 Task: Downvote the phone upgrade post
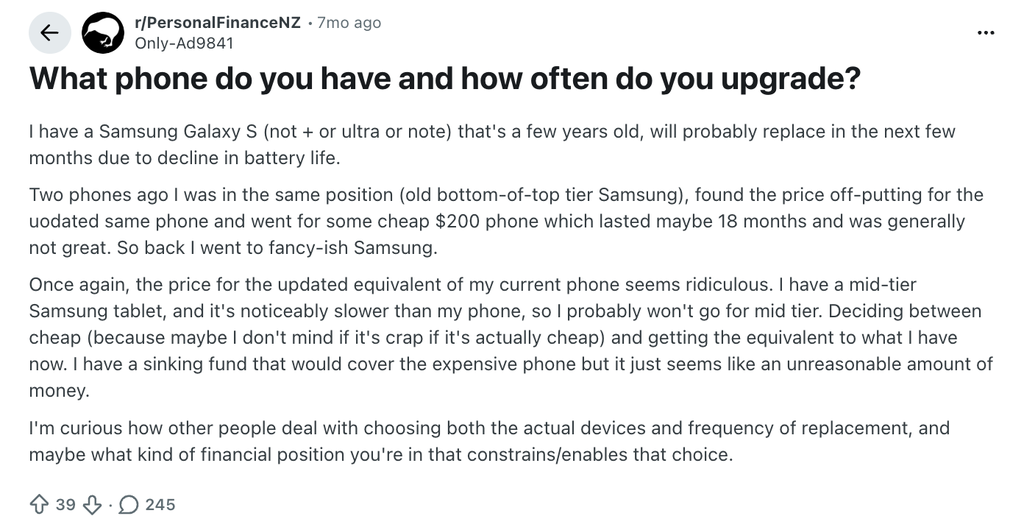92,504
